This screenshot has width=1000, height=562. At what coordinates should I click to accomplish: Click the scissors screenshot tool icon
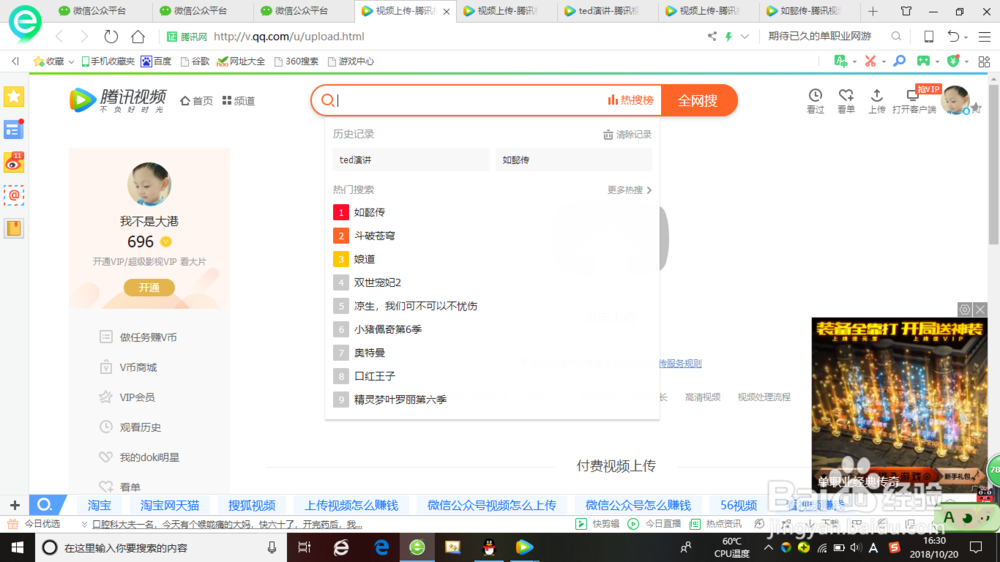click(870, 61)
